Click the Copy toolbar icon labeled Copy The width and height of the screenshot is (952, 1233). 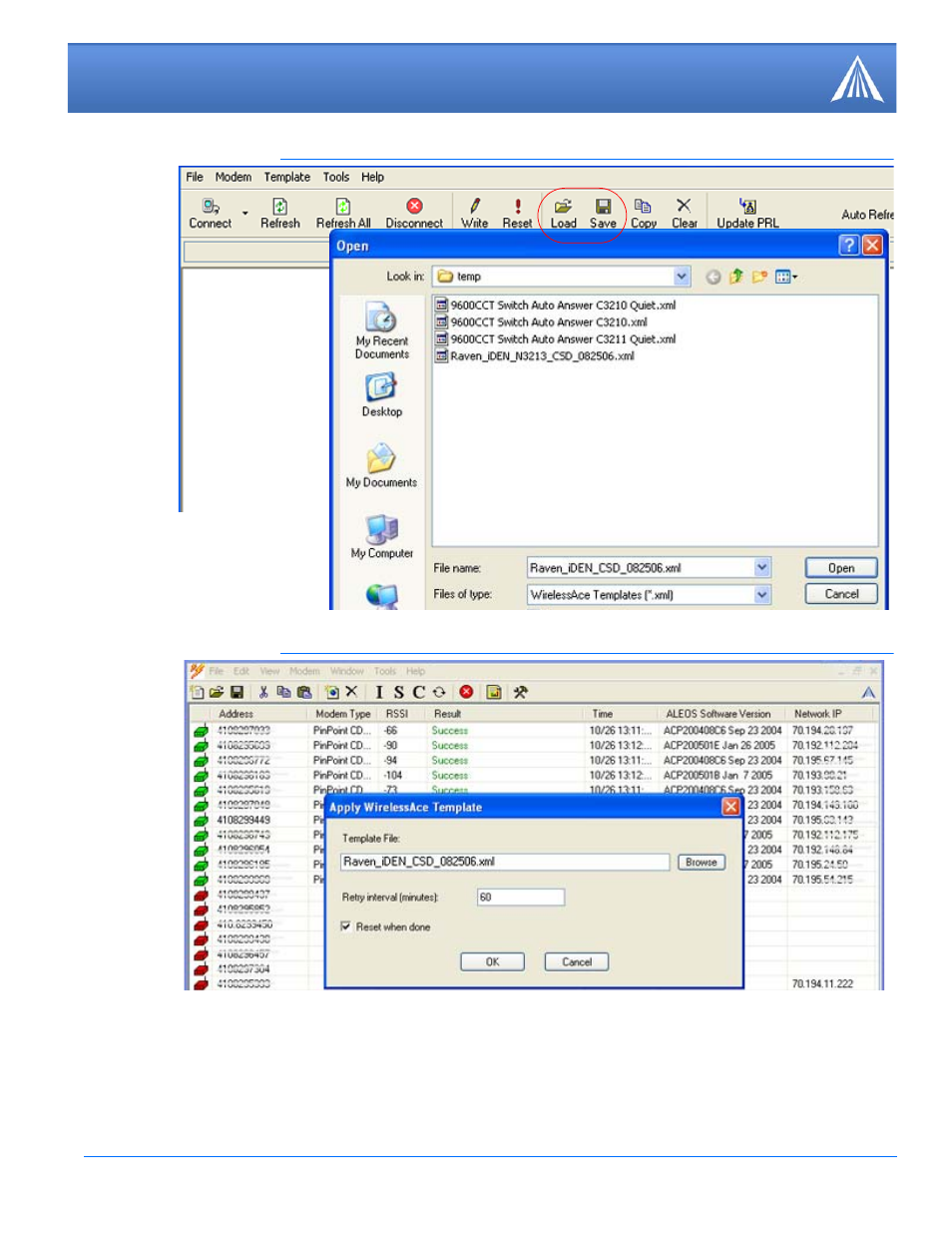coord(643,206)
